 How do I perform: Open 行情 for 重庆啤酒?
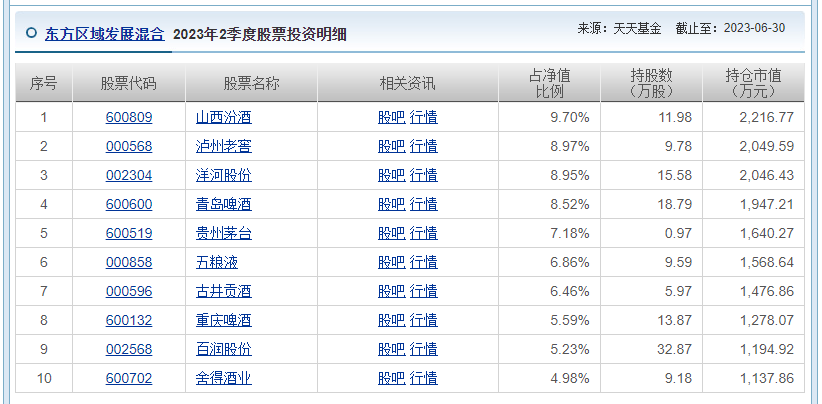[x=424, y=320]
